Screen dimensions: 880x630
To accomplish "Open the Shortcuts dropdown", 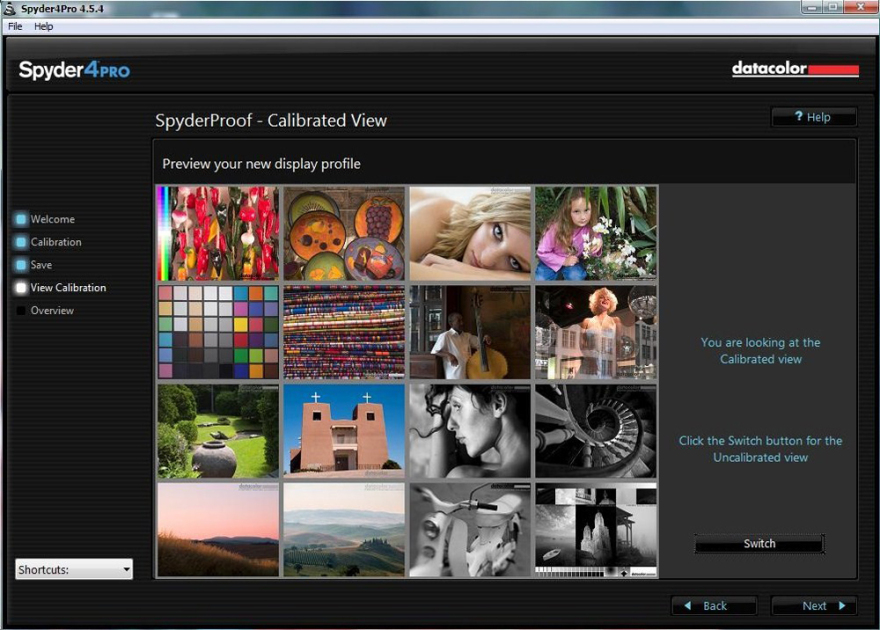I will [x=74, y=569].
